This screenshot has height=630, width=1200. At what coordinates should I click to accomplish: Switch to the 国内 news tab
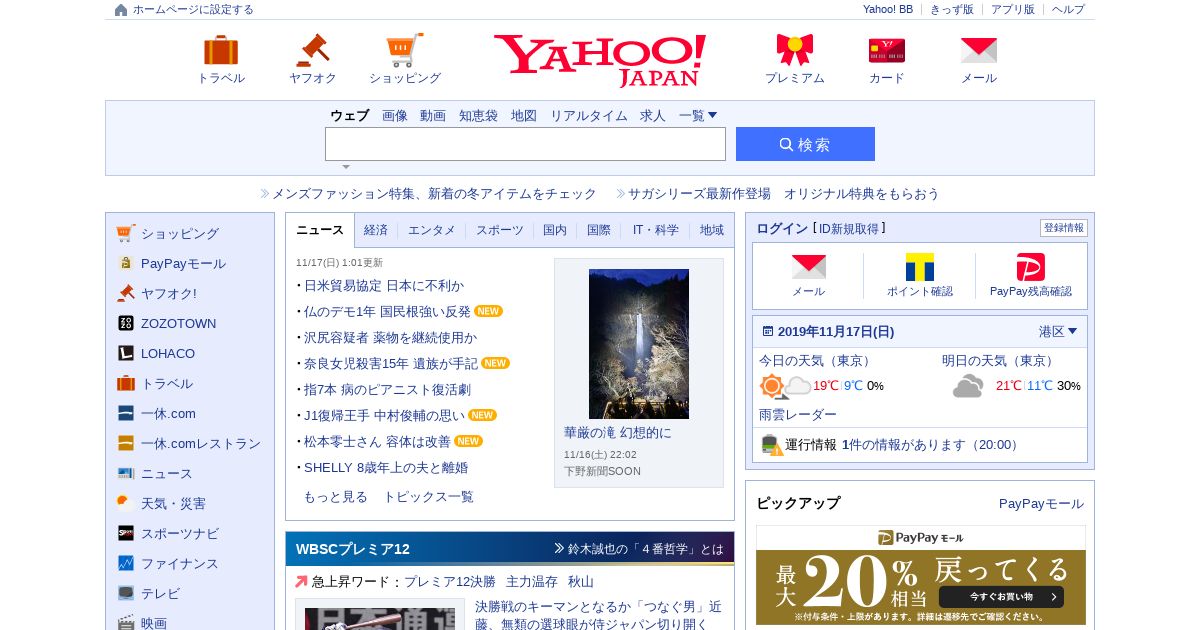pyautogui.click(x=555, y=230)
